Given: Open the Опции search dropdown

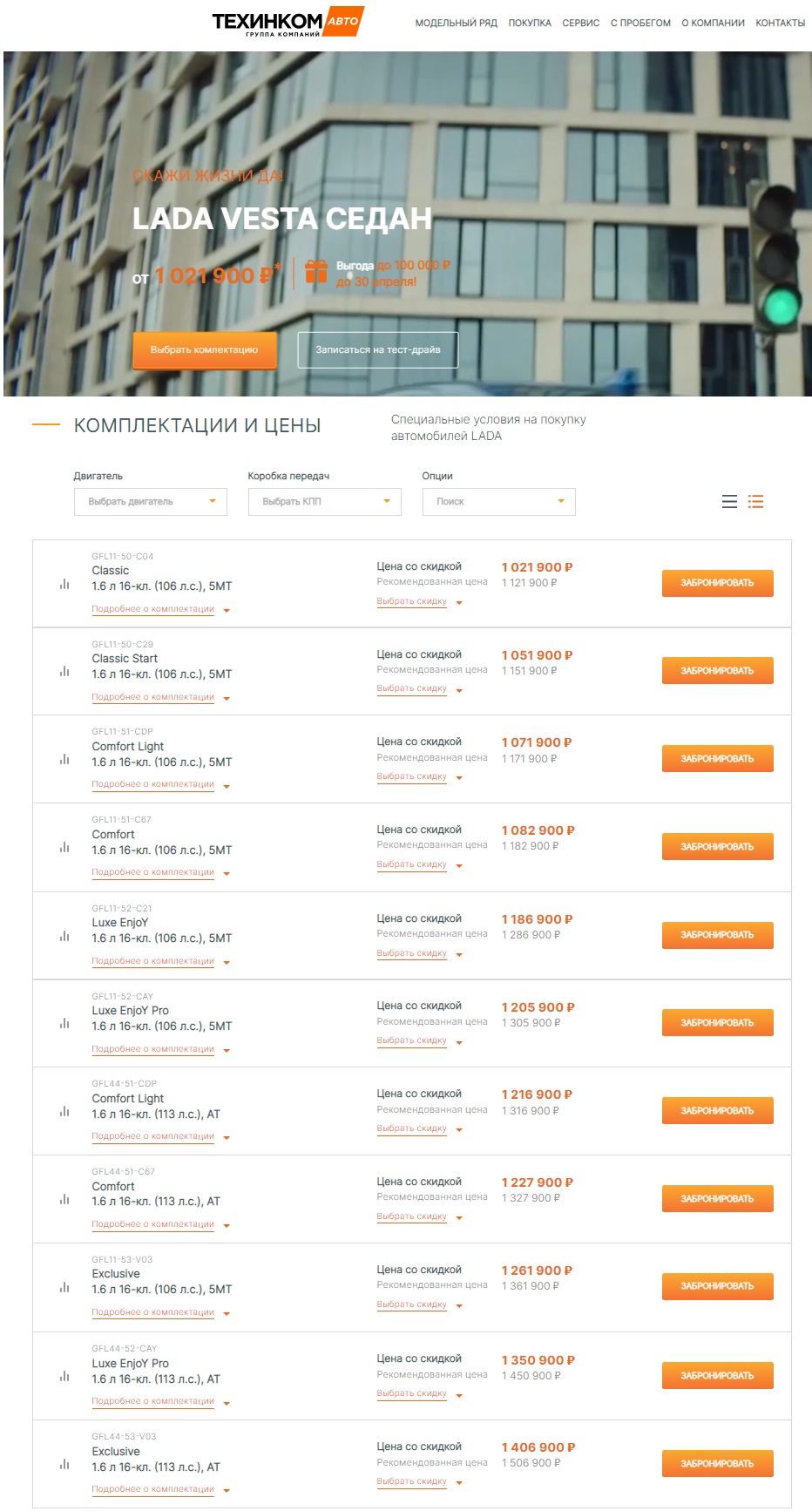Looking at the screenshot, I should pos(499,502).
